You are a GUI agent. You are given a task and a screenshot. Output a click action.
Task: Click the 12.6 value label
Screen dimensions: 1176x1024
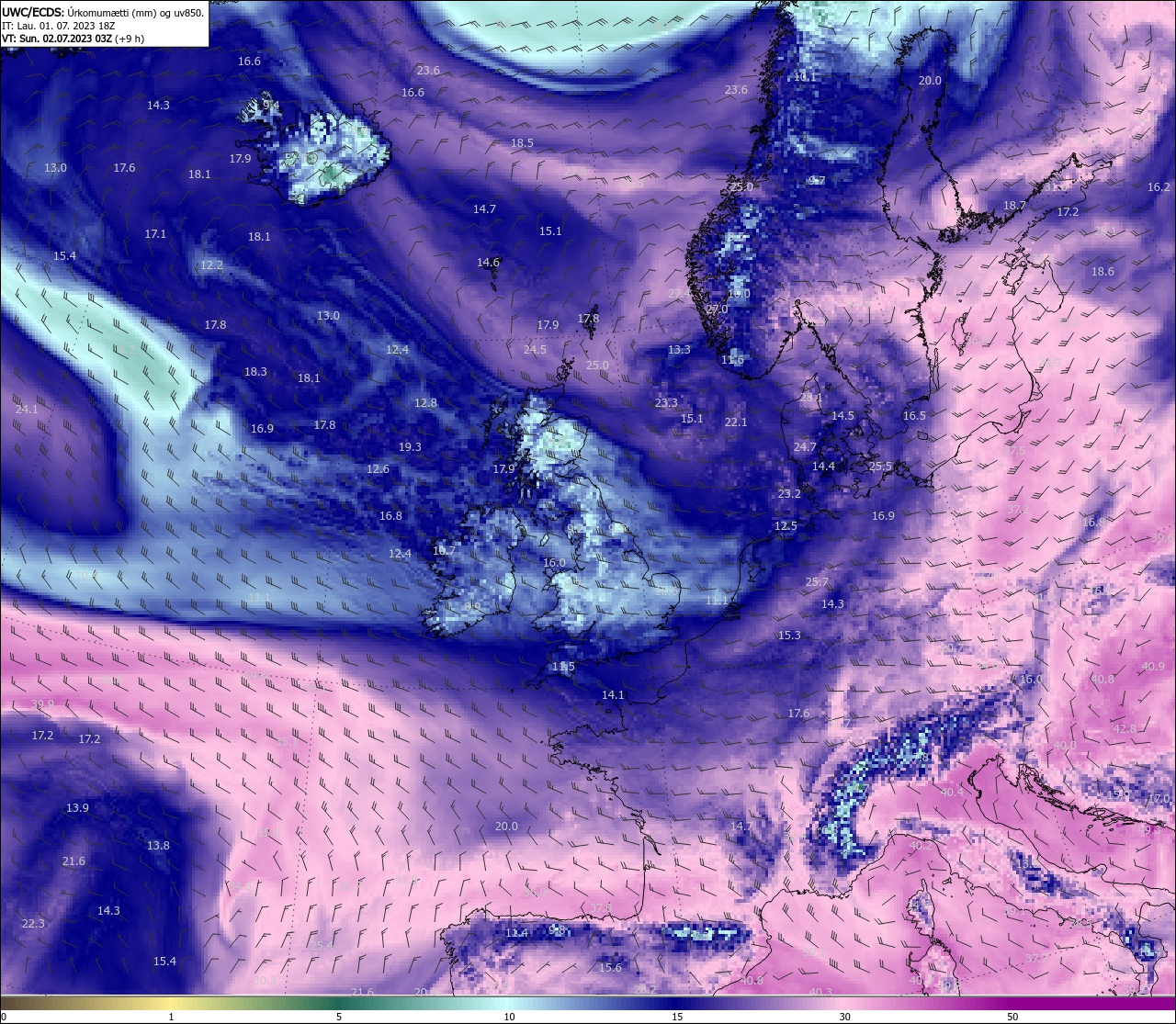pos(378,469)
